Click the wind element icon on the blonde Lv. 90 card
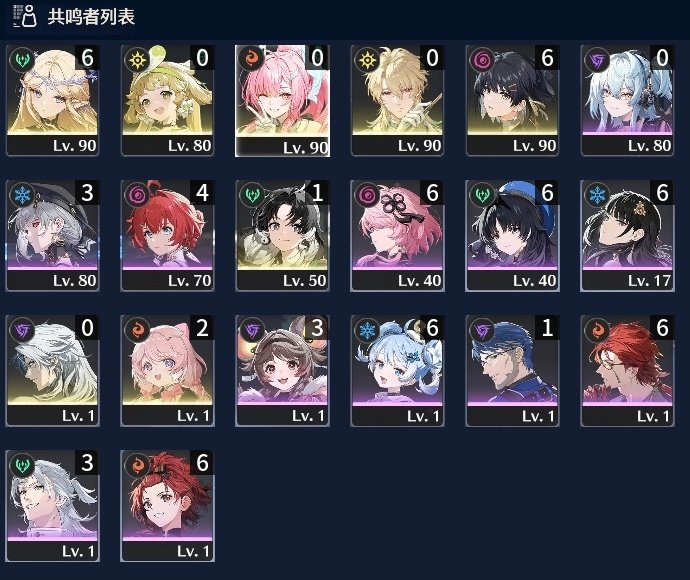 (x=22, y=59)
